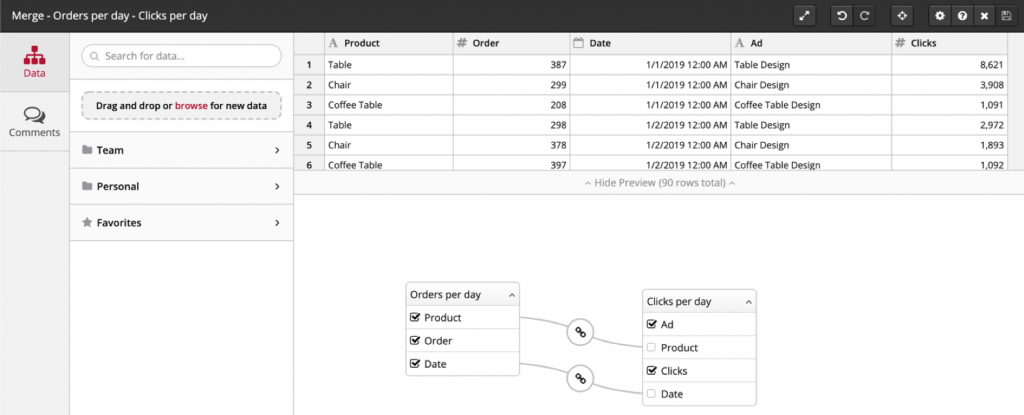Click the X close icon in toolbar
1024x415 pixels.
click(x=984, y=16)
